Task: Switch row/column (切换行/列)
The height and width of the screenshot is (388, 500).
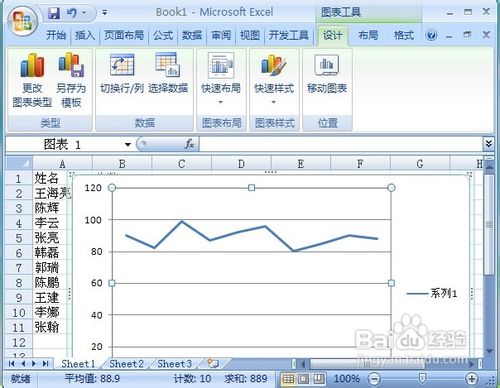Action: coord(122,74)
